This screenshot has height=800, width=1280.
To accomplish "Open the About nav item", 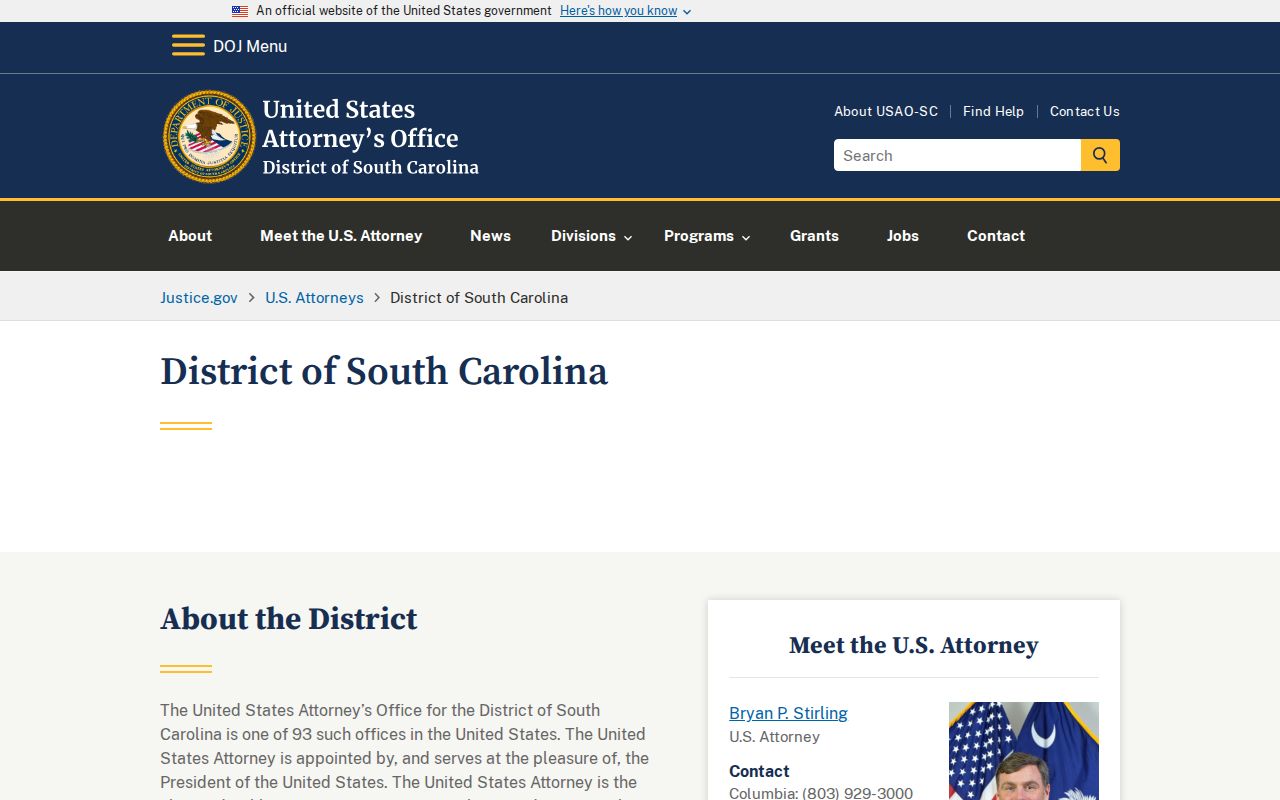I will [x=190, y=236].
